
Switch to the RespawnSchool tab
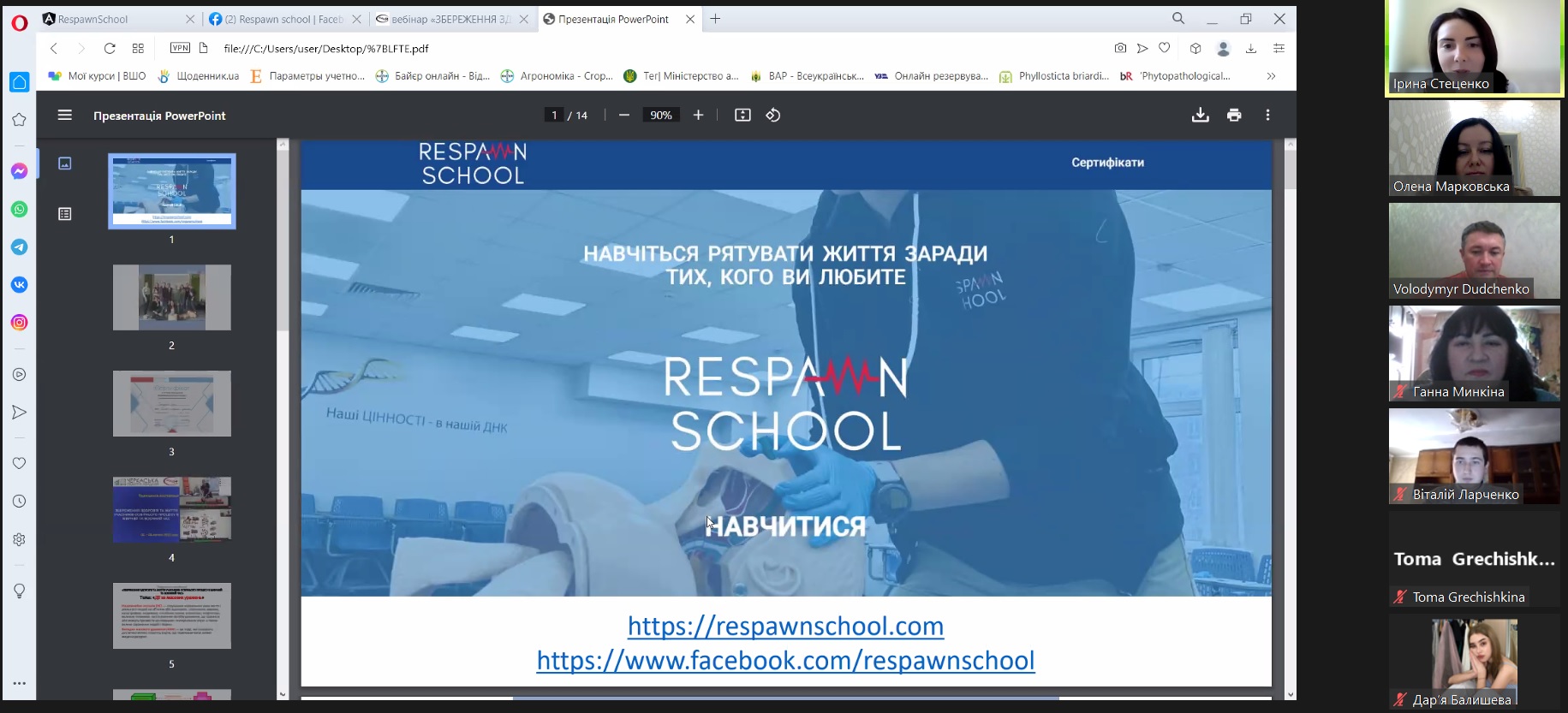(x=118, y=19)
